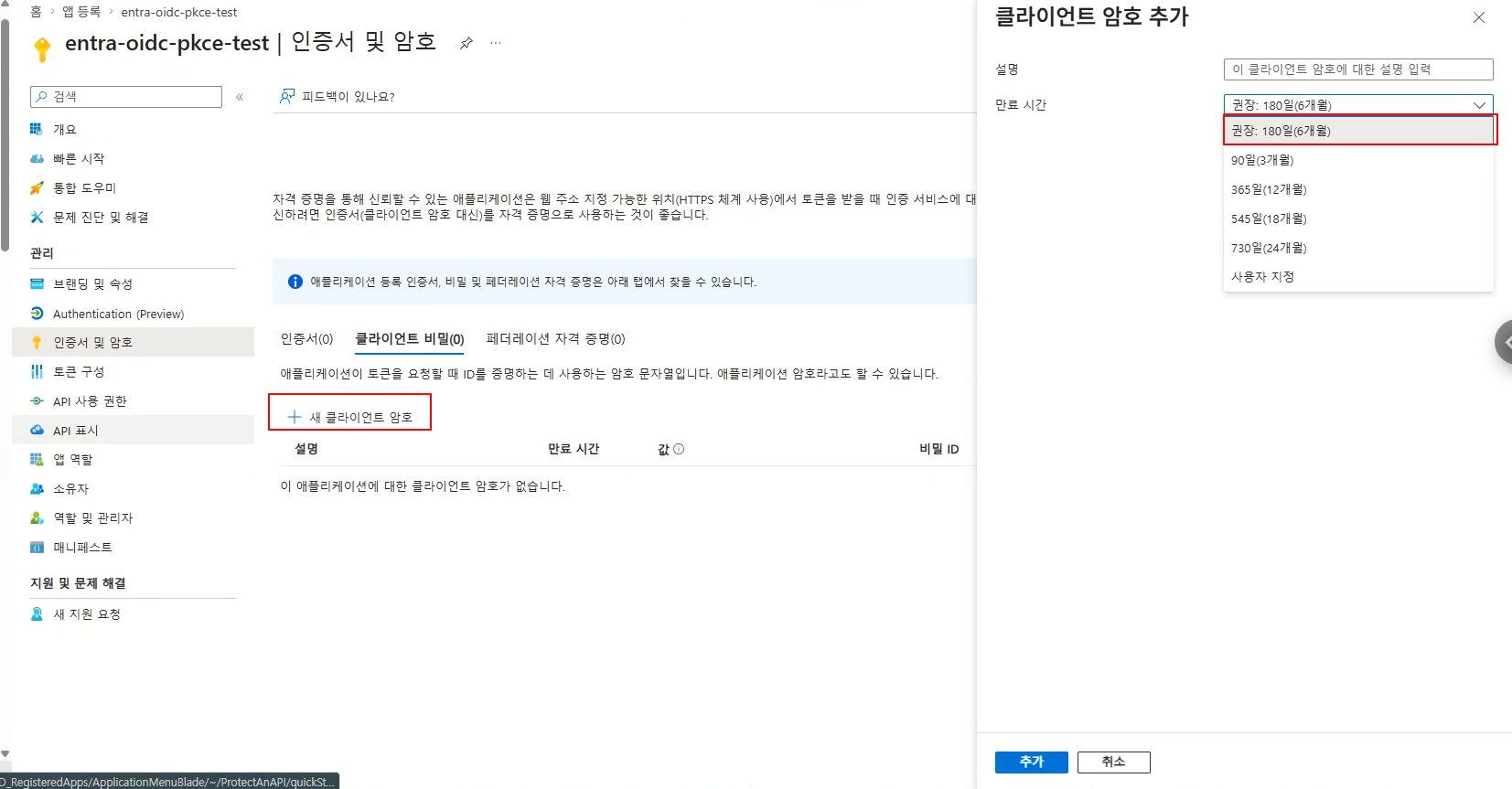Click the 만료 시간 column header
This screenshot has width=1512, height=789.
(574, 449)
